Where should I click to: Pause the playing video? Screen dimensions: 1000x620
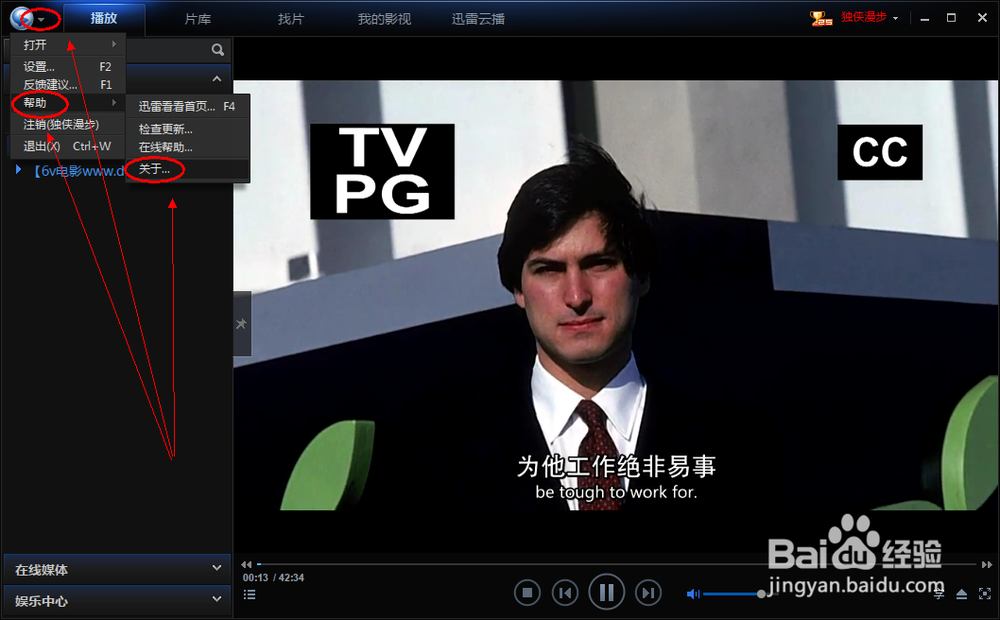point(607,592)
